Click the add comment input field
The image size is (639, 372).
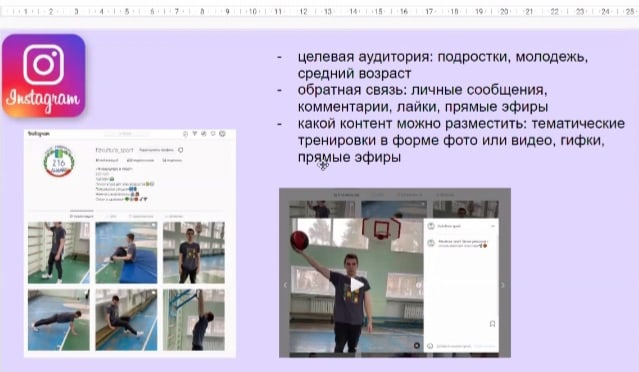pos(453,346)
